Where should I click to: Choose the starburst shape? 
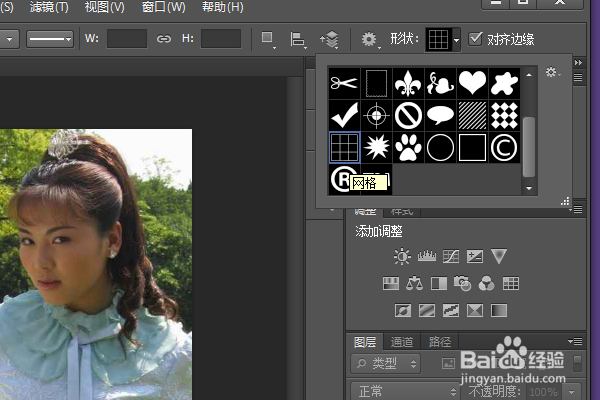(x=376, y=147)
